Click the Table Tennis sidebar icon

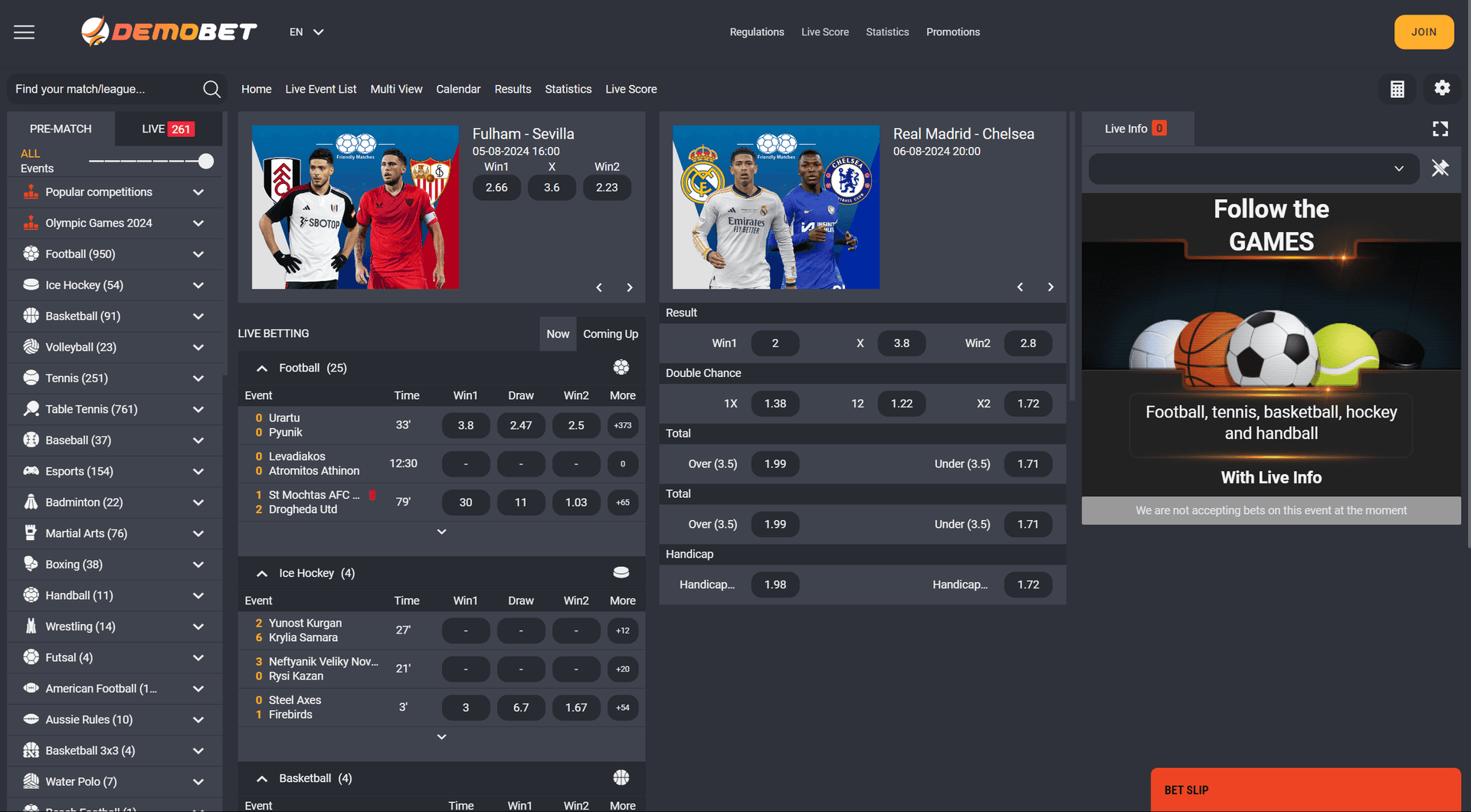coord(31,408)
